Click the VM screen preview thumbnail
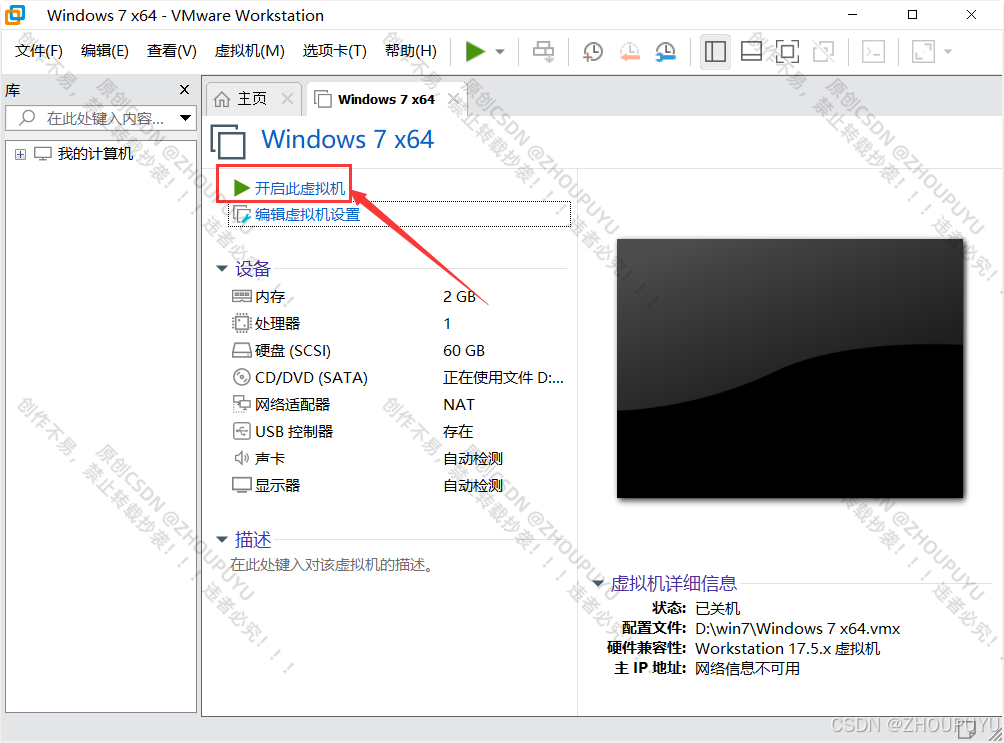Viewport: 1004px width, 743px height. coord(789,368)
